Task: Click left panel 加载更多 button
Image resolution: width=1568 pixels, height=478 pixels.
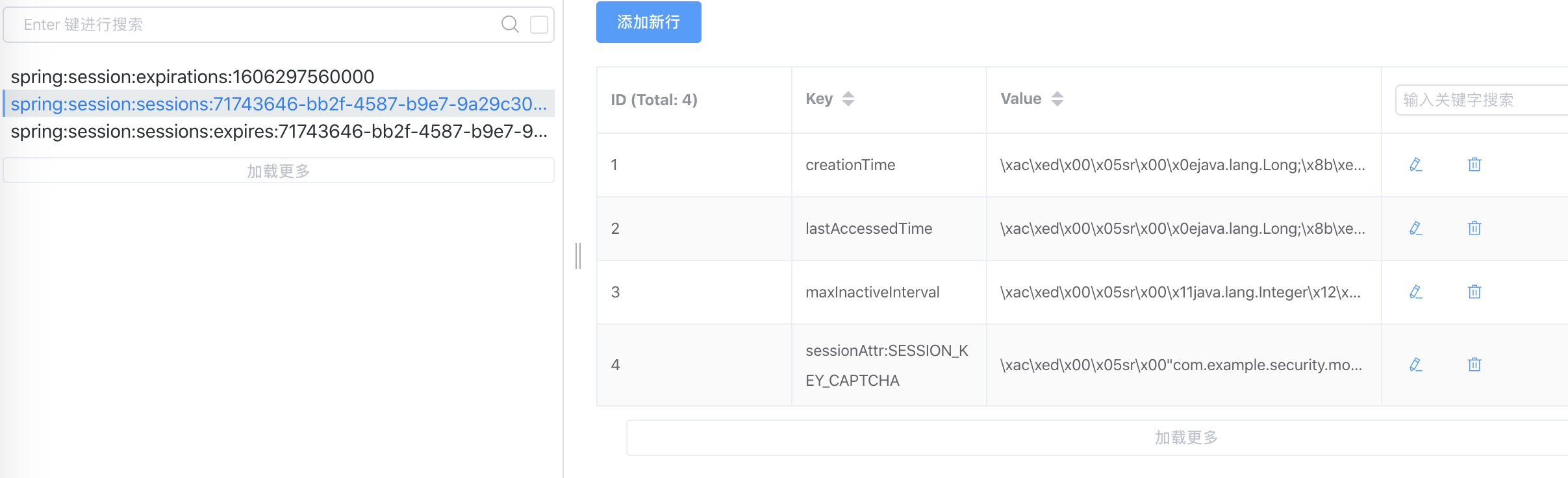Action: (x=279, y=171)
